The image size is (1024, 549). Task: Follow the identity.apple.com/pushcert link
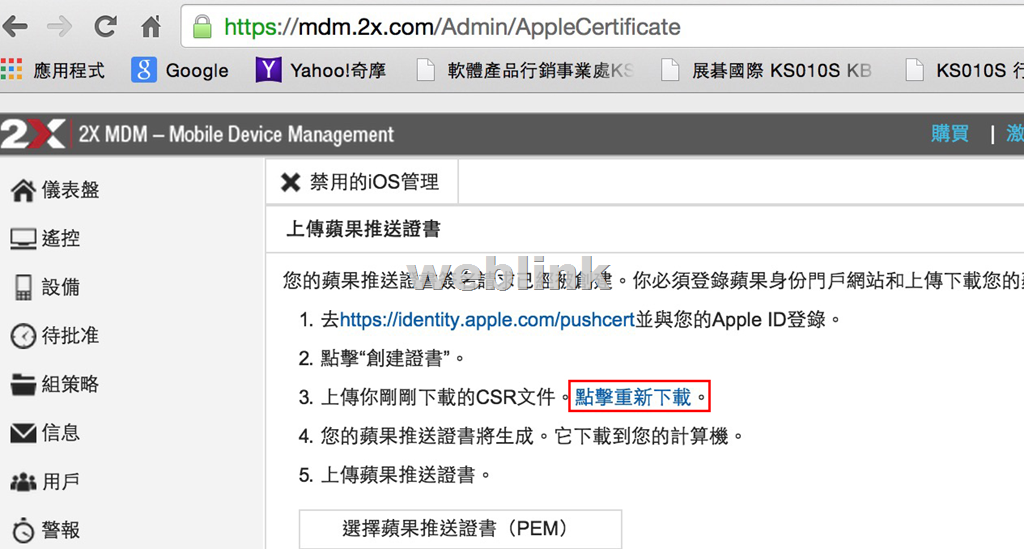(487, 320)
